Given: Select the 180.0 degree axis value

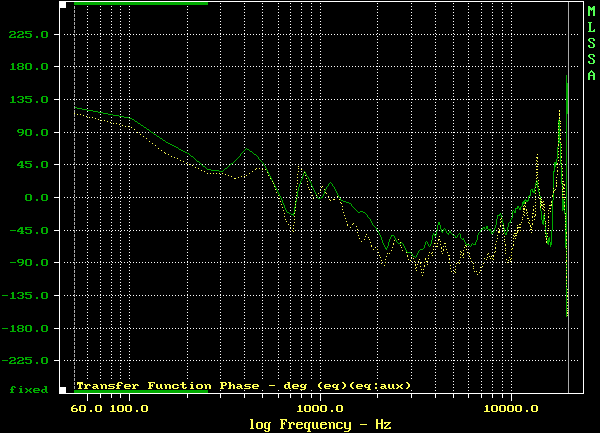Looking at the screenshot, I should click(x=29, y=67).
